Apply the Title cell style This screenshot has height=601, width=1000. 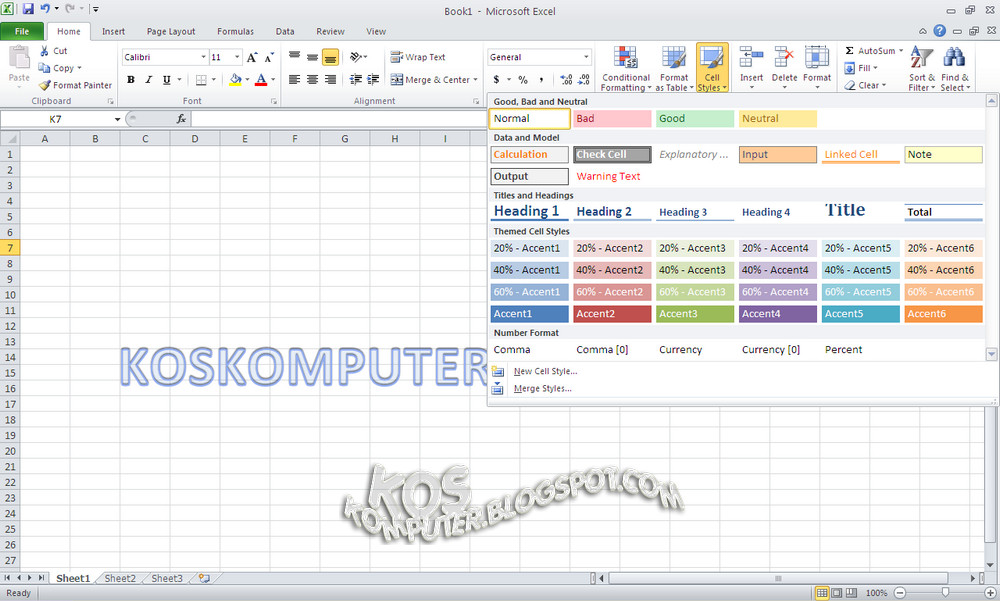click(x=860, y=211)
